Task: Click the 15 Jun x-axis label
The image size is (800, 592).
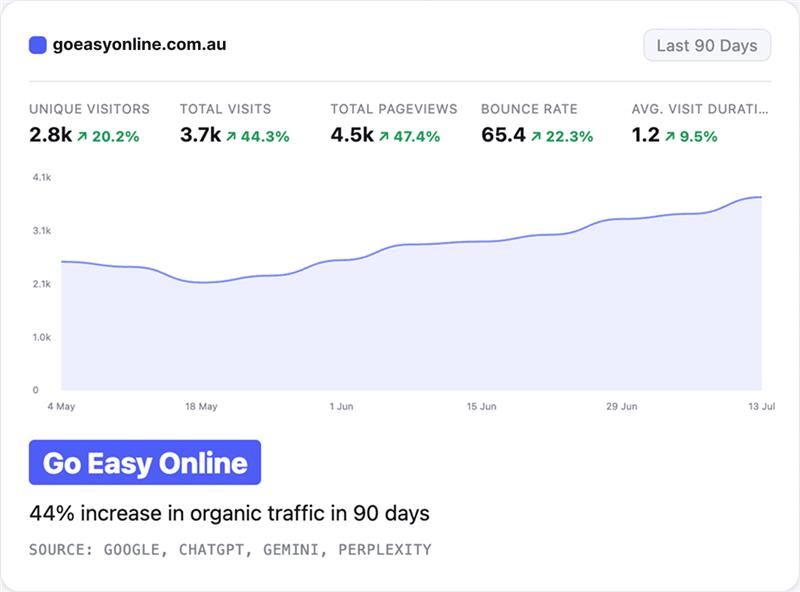Action: pos(481,406)
